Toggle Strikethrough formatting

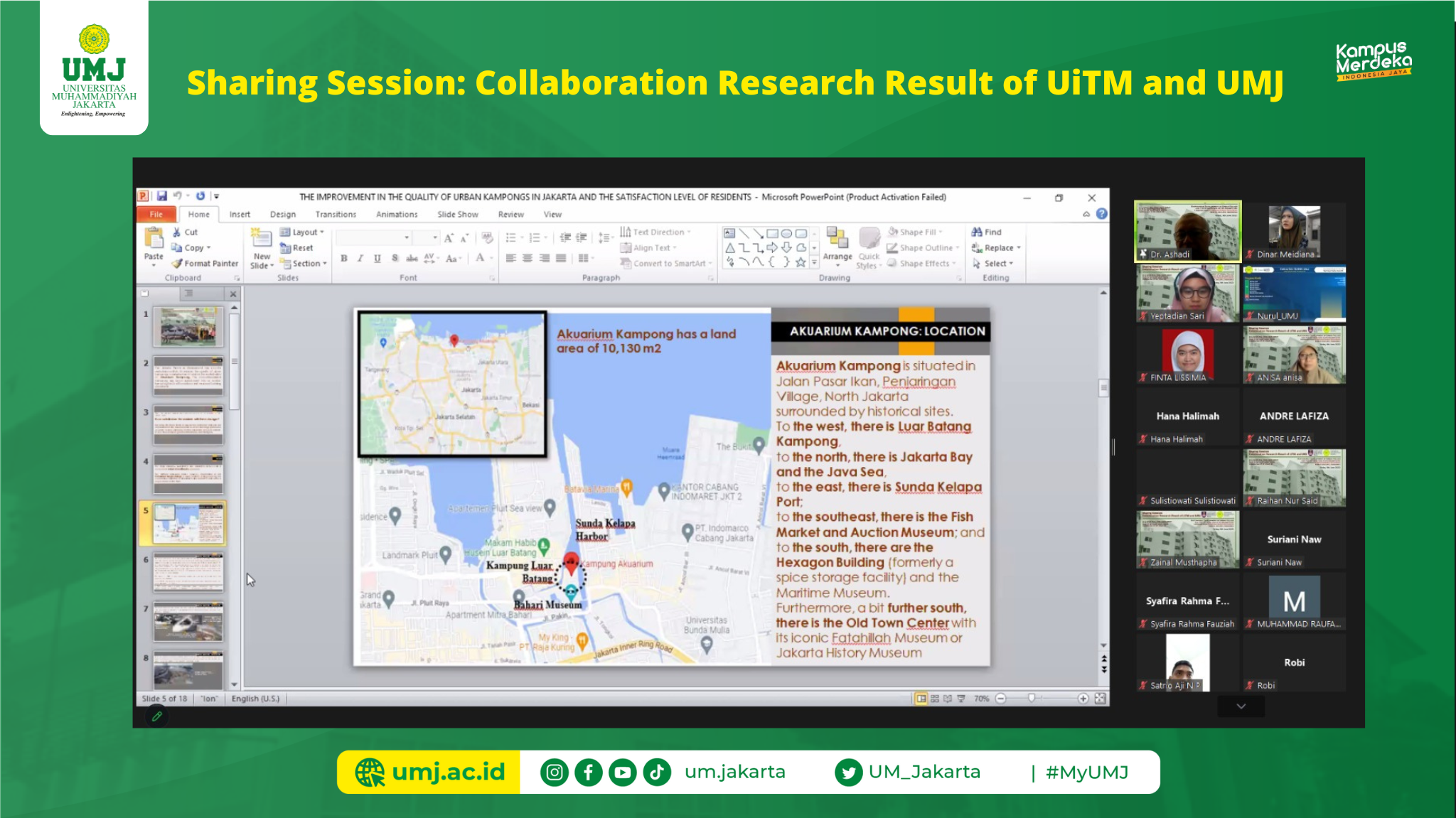(412, 258)
